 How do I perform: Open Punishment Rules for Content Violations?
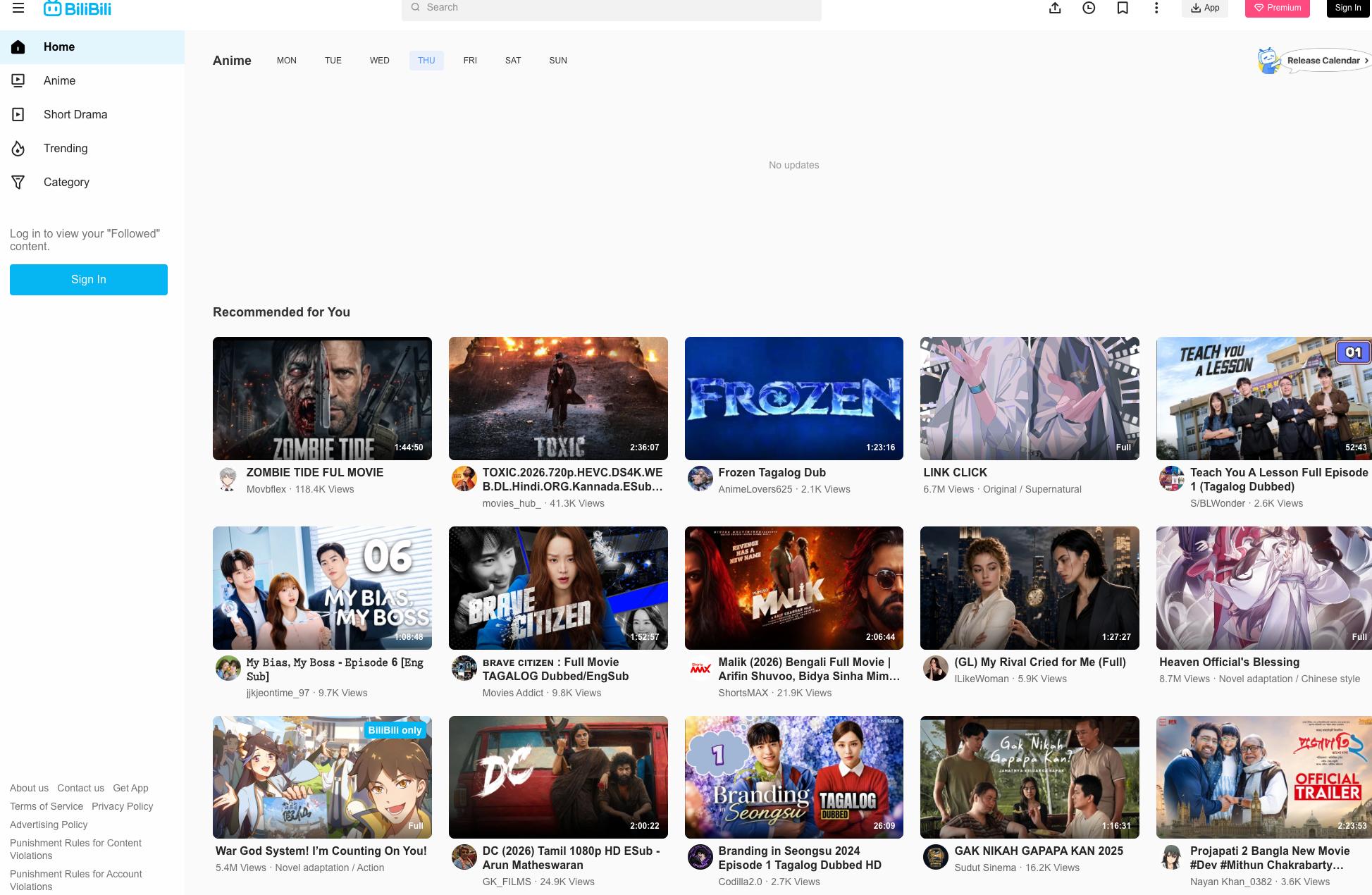(75, 850)
